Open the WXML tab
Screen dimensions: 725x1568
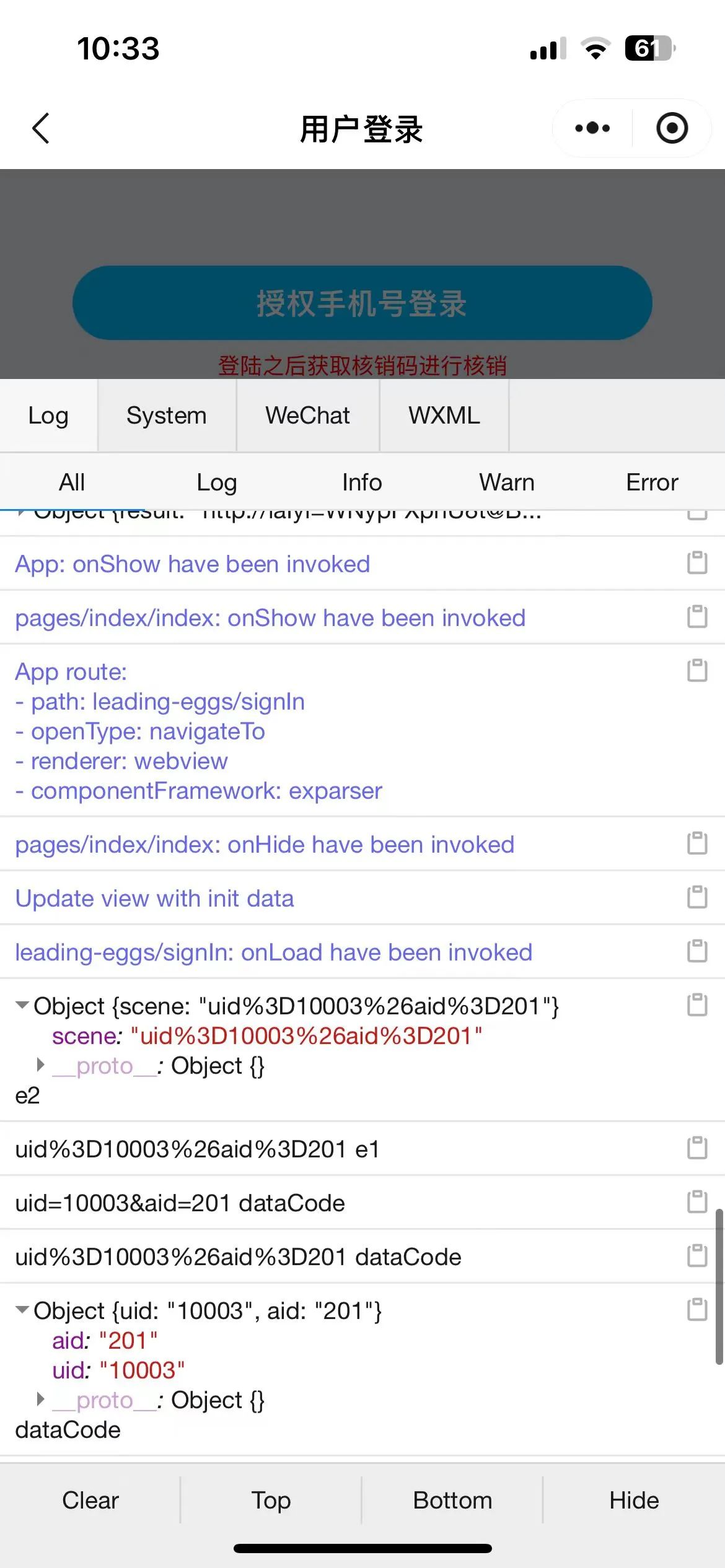[x=444, y=415]
